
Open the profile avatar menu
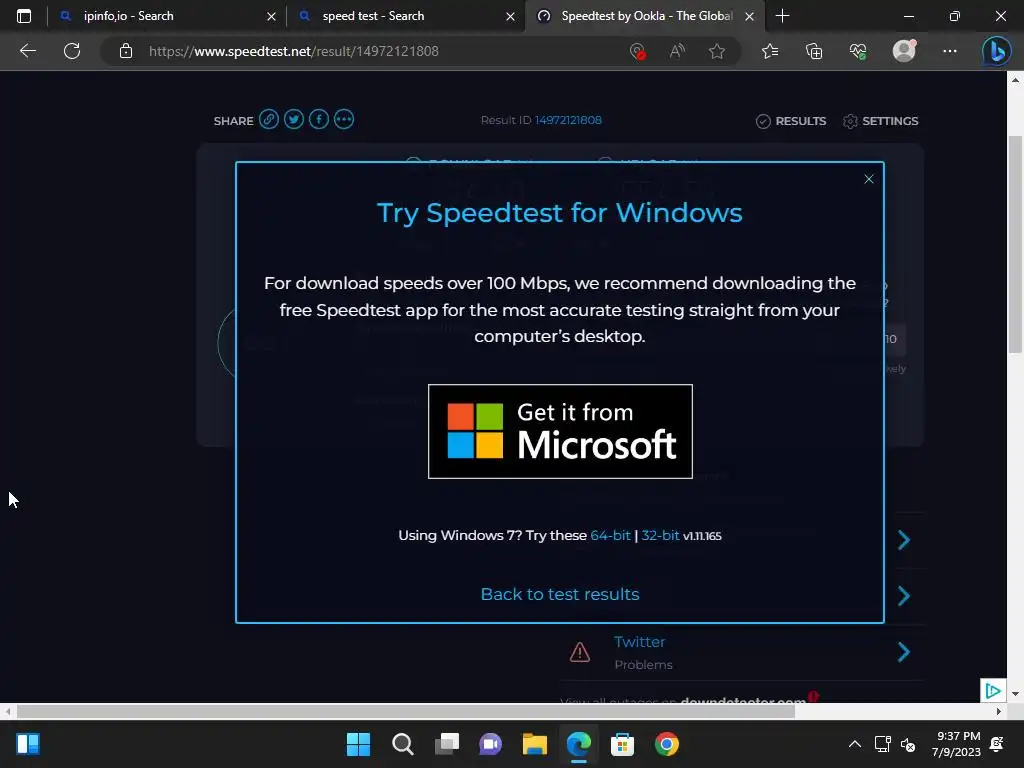[904, 51]
